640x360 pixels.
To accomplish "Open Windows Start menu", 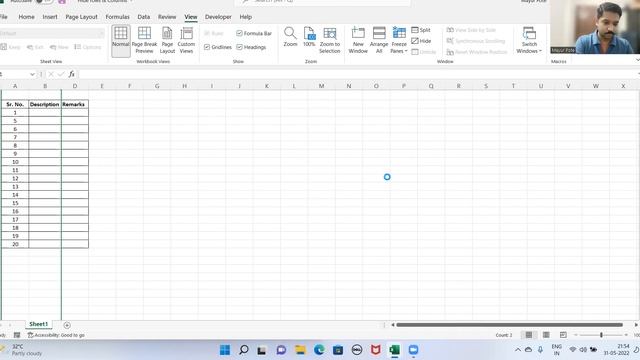I will (225, 350).
